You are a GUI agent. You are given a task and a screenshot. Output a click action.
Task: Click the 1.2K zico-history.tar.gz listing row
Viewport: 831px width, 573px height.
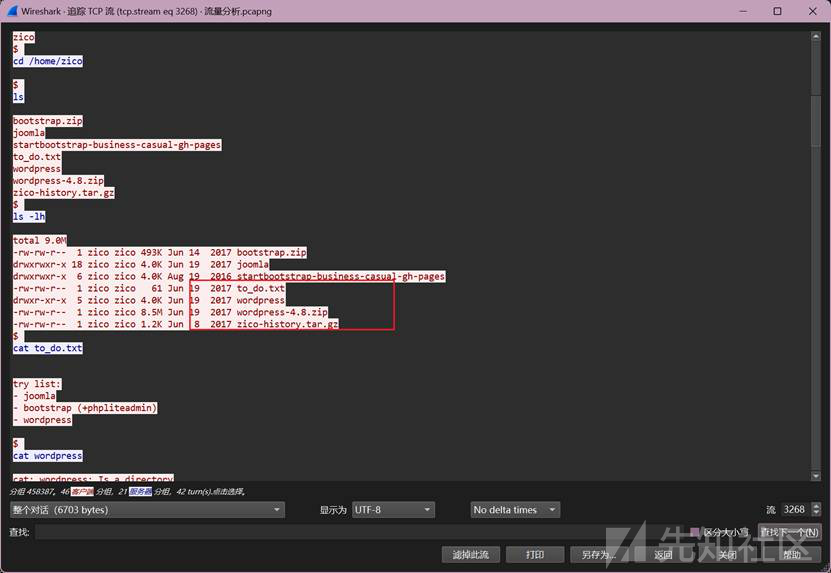(175, 324)
